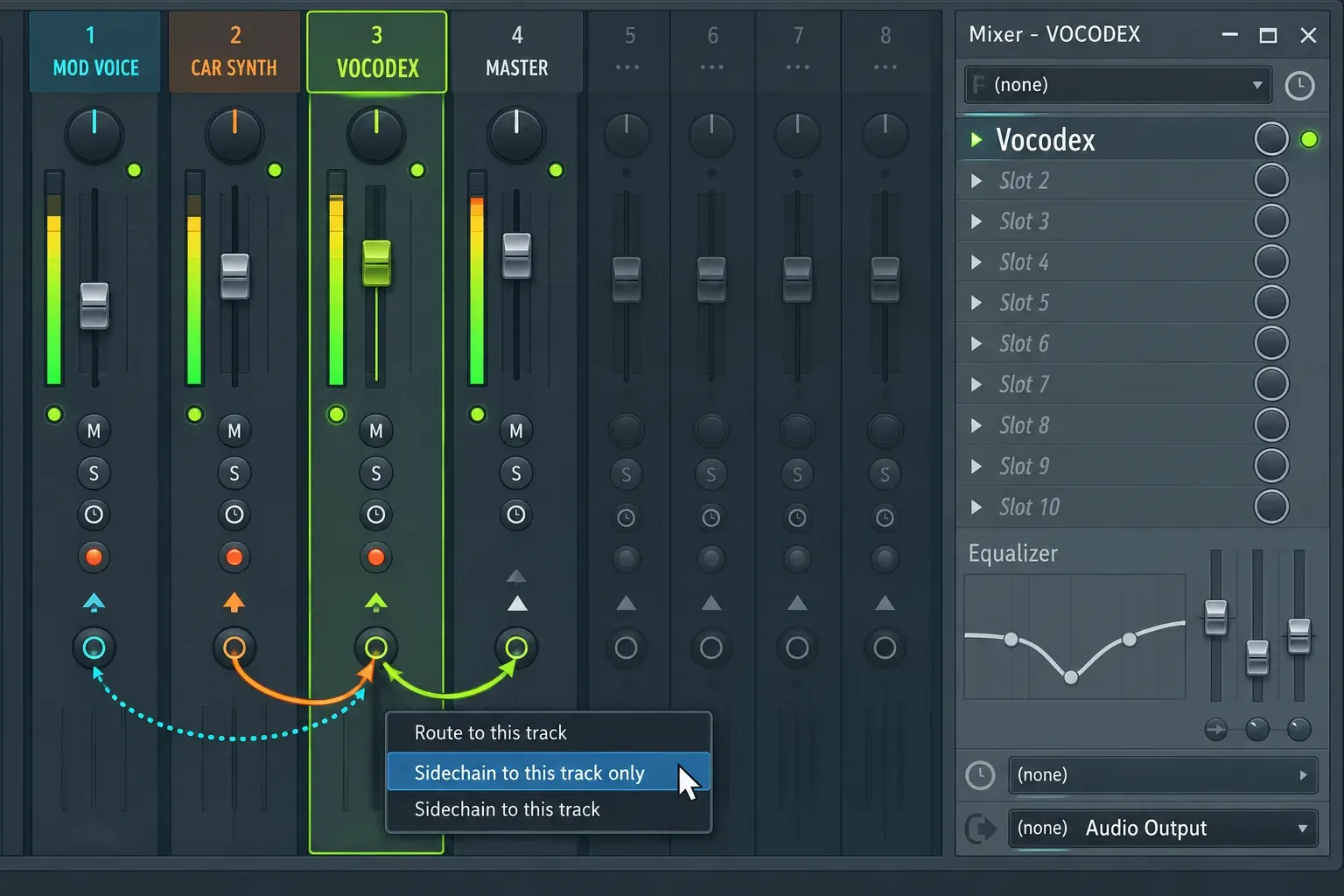Click the MASTER volume fader
Screen dimensions: 1344x896
(x=516, y=255)
